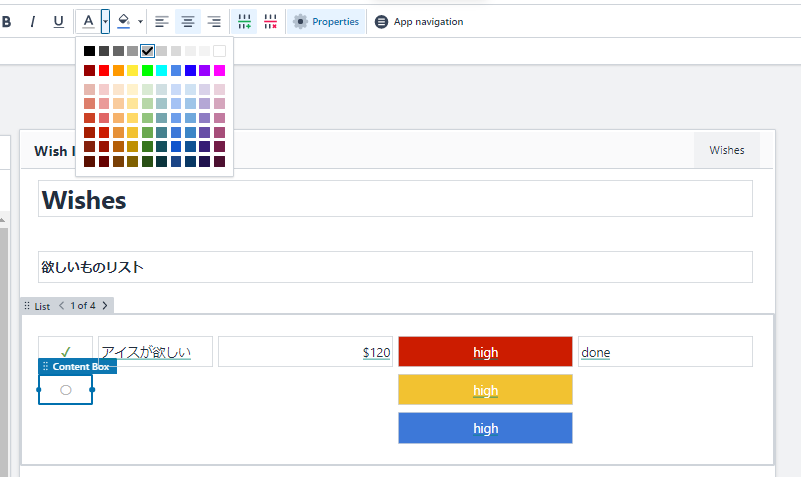
Task: Pick the black color swatch
Action: click(x=89, y=51)
